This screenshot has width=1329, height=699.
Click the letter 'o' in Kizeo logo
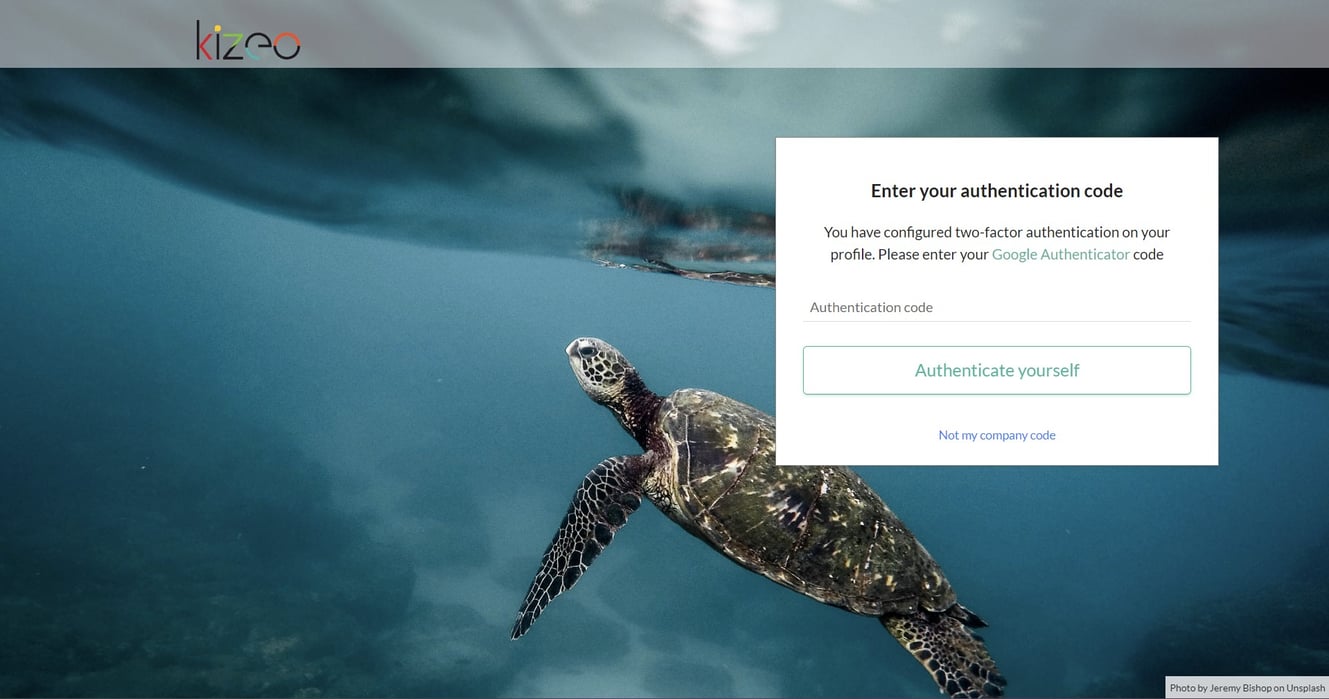pyautogui.click(x=285, y=46)
